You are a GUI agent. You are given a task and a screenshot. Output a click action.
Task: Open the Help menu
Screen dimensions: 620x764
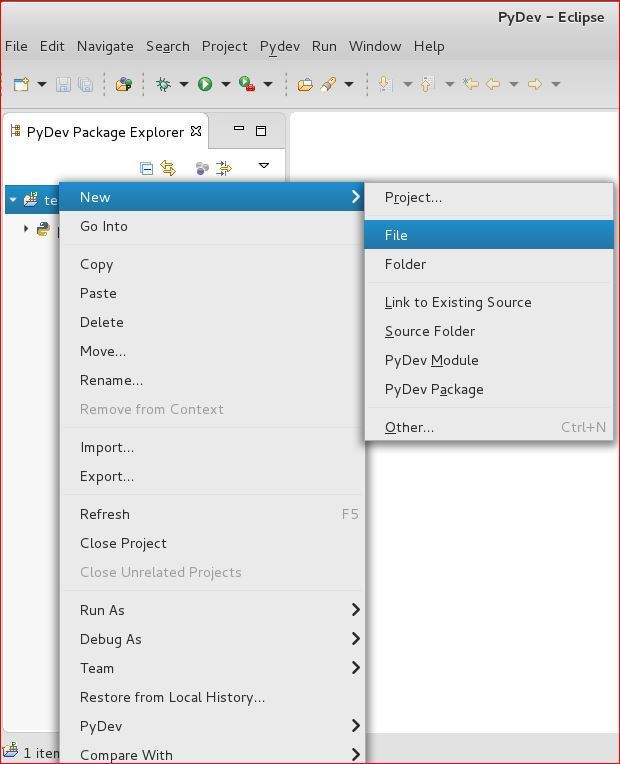coord(429,46)
